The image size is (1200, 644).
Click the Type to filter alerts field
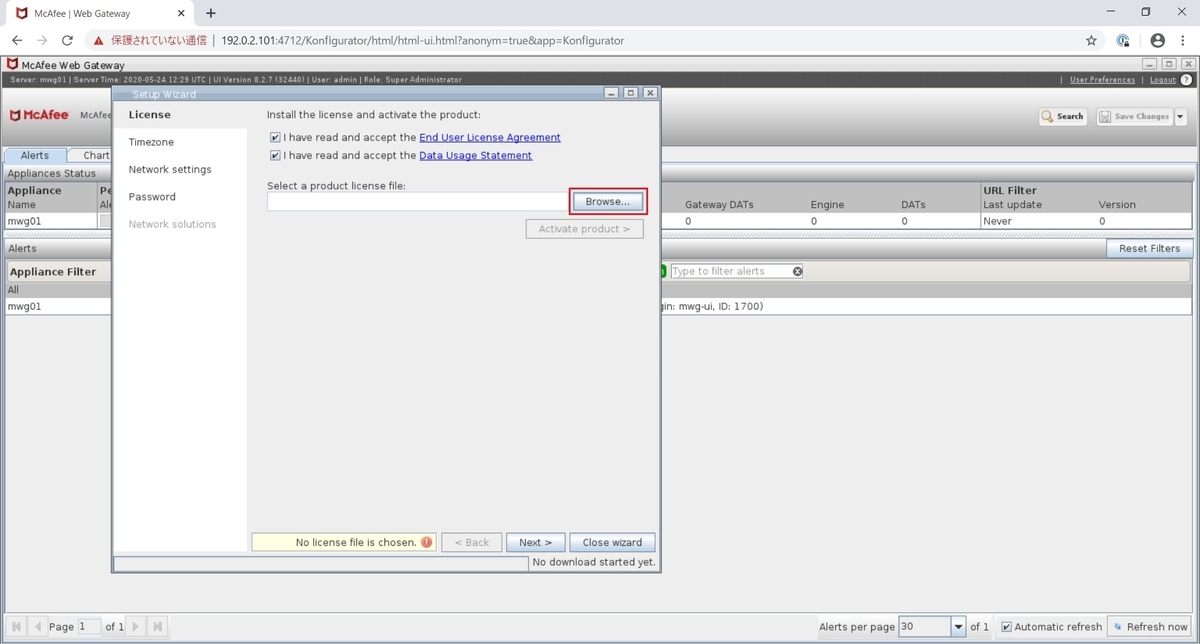click(731, 271)
